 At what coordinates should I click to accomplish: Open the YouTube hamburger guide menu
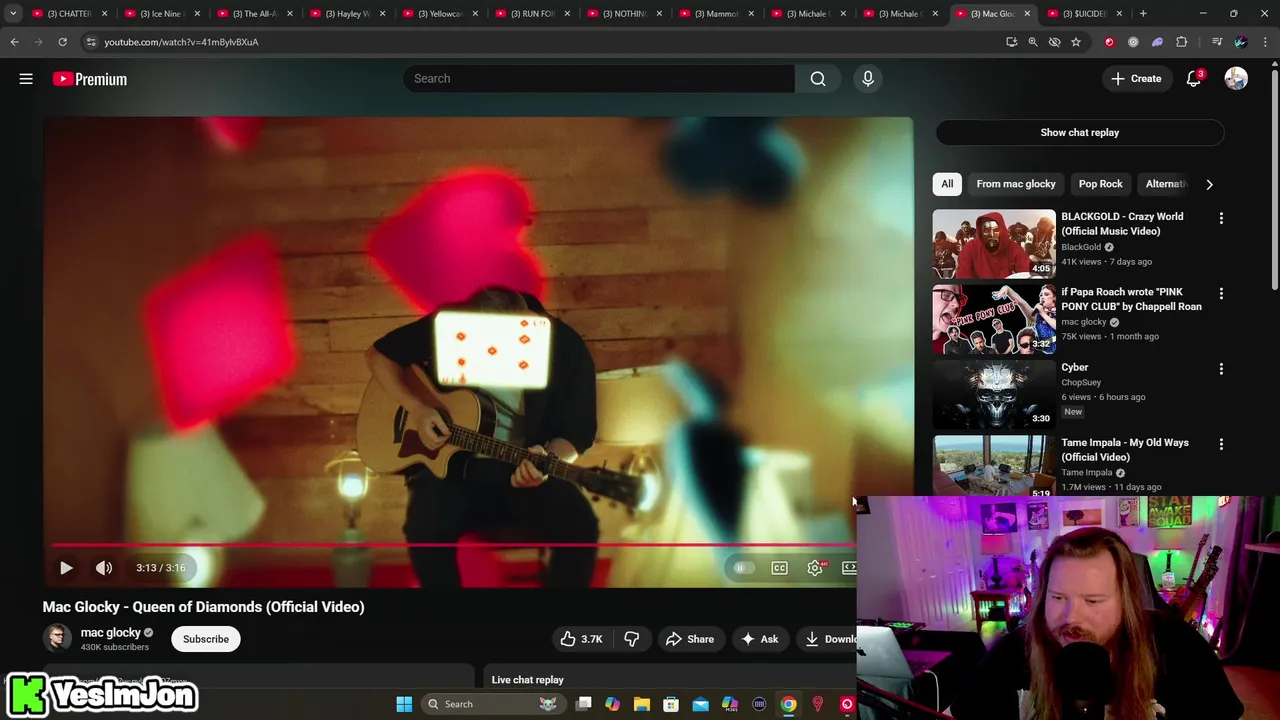26,79
